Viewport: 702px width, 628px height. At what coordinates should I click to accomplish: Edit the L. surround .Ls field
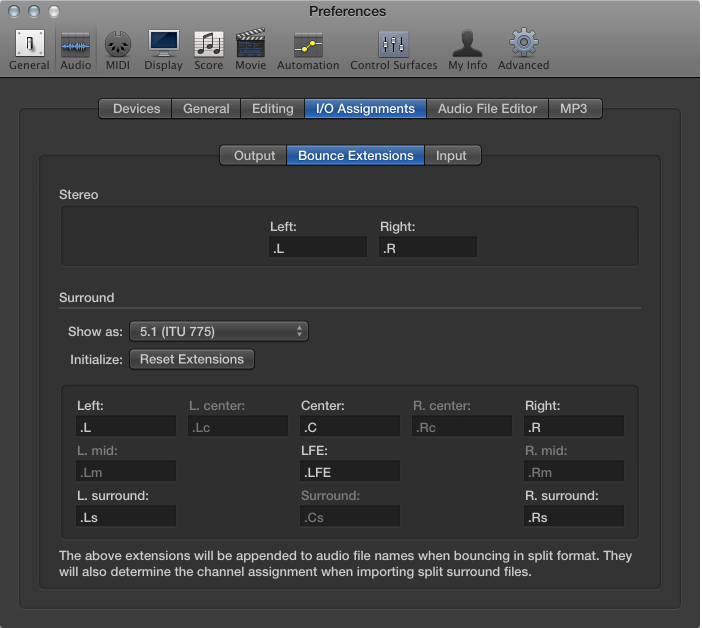(126, 517)
